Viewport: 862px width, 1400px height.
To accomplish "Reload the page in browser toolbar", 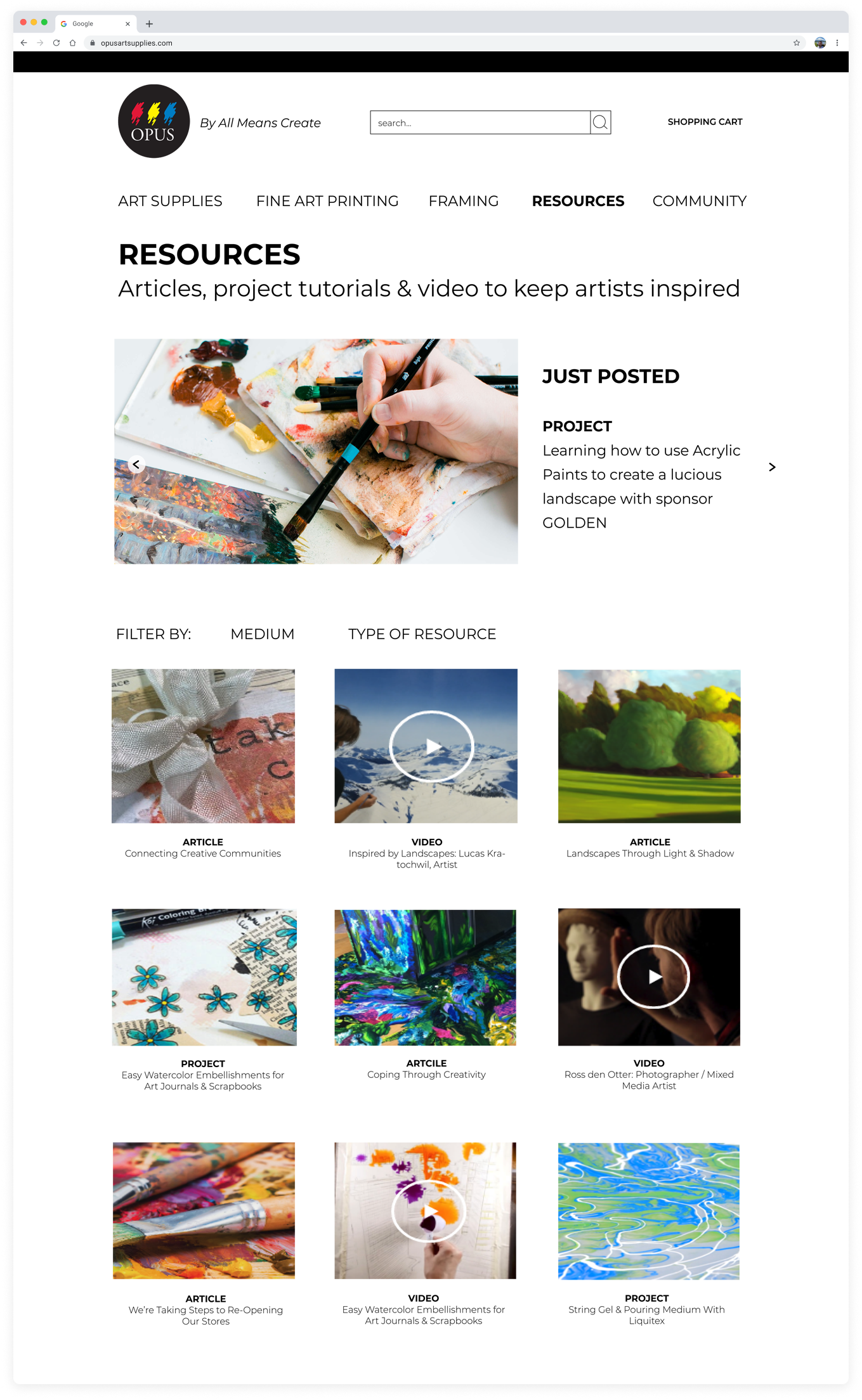I will pos(56,43).
